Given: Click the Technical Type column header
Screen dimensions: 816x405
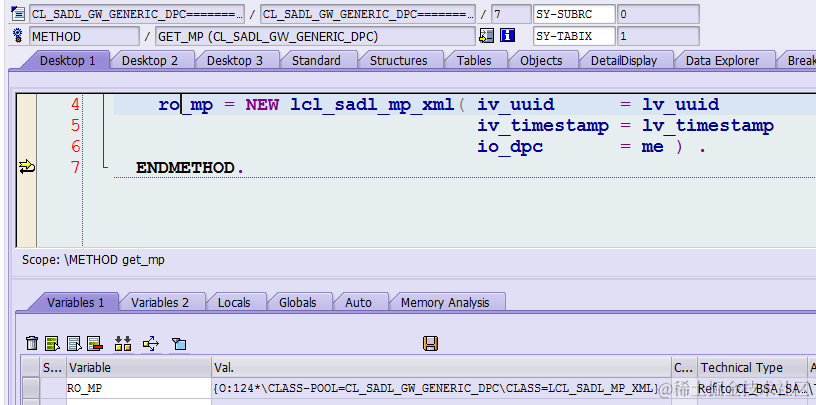Looking at the screenshot, I should (752, 368).
